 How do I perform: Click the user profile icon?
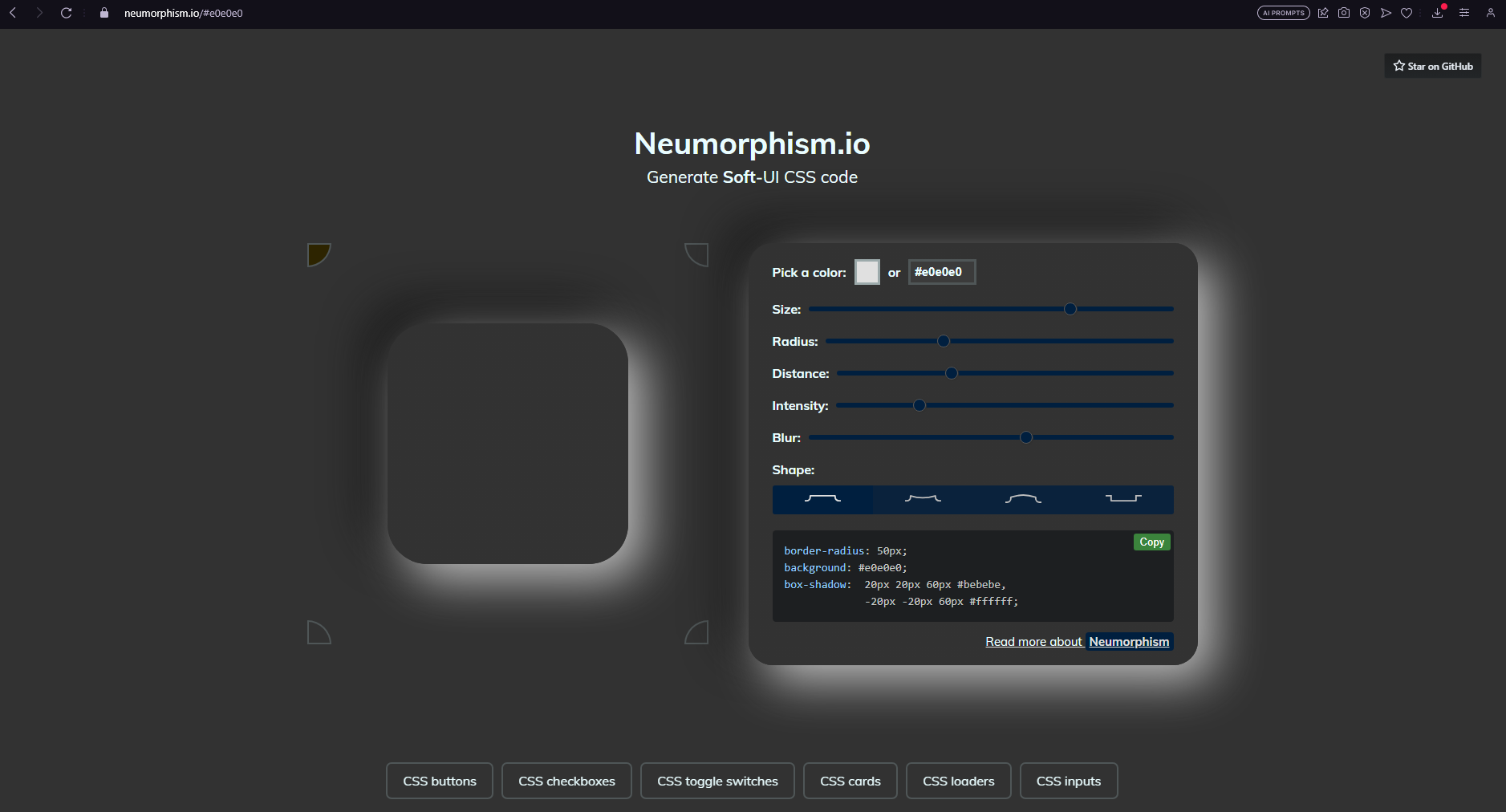click(x=1491, y=13)
